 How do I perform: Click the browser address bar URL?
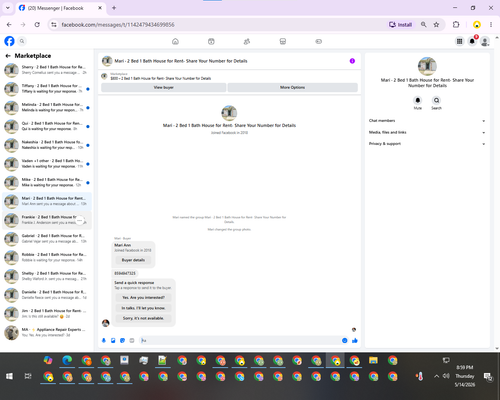118,25
